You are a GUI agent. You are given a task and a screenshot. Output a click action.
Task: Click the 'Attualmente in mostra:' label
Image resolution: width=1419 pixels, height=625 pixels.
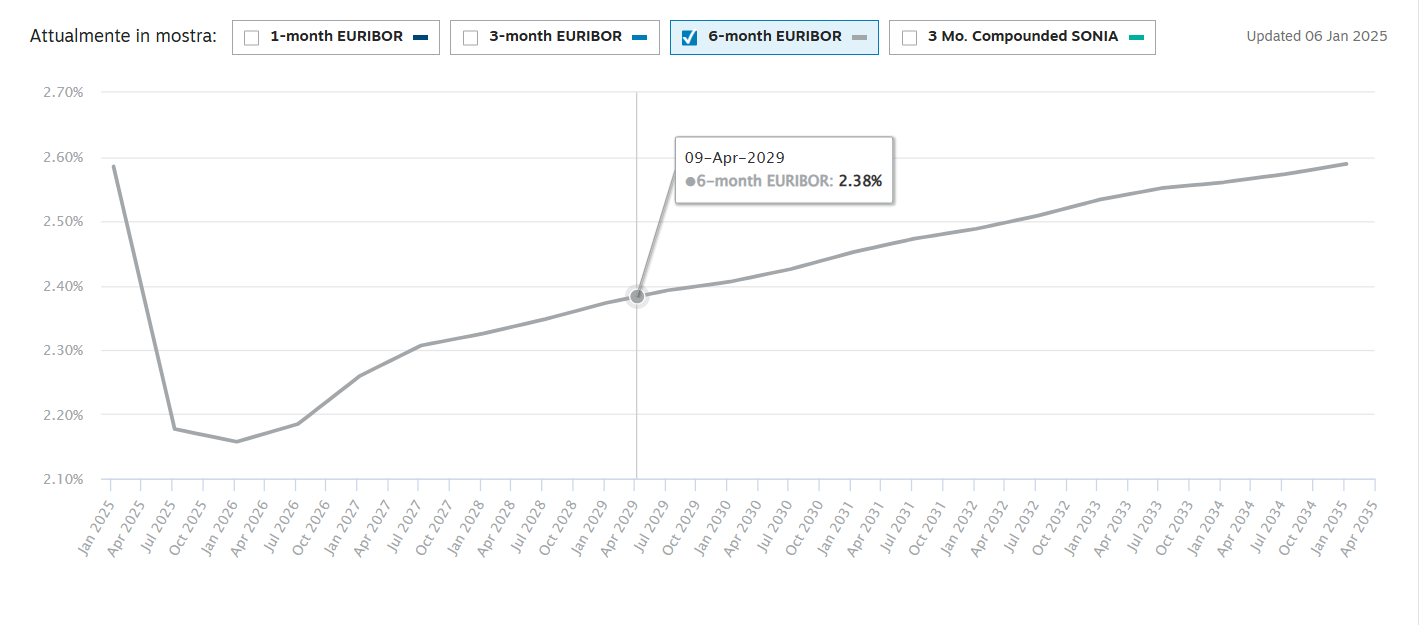[124, 37]
